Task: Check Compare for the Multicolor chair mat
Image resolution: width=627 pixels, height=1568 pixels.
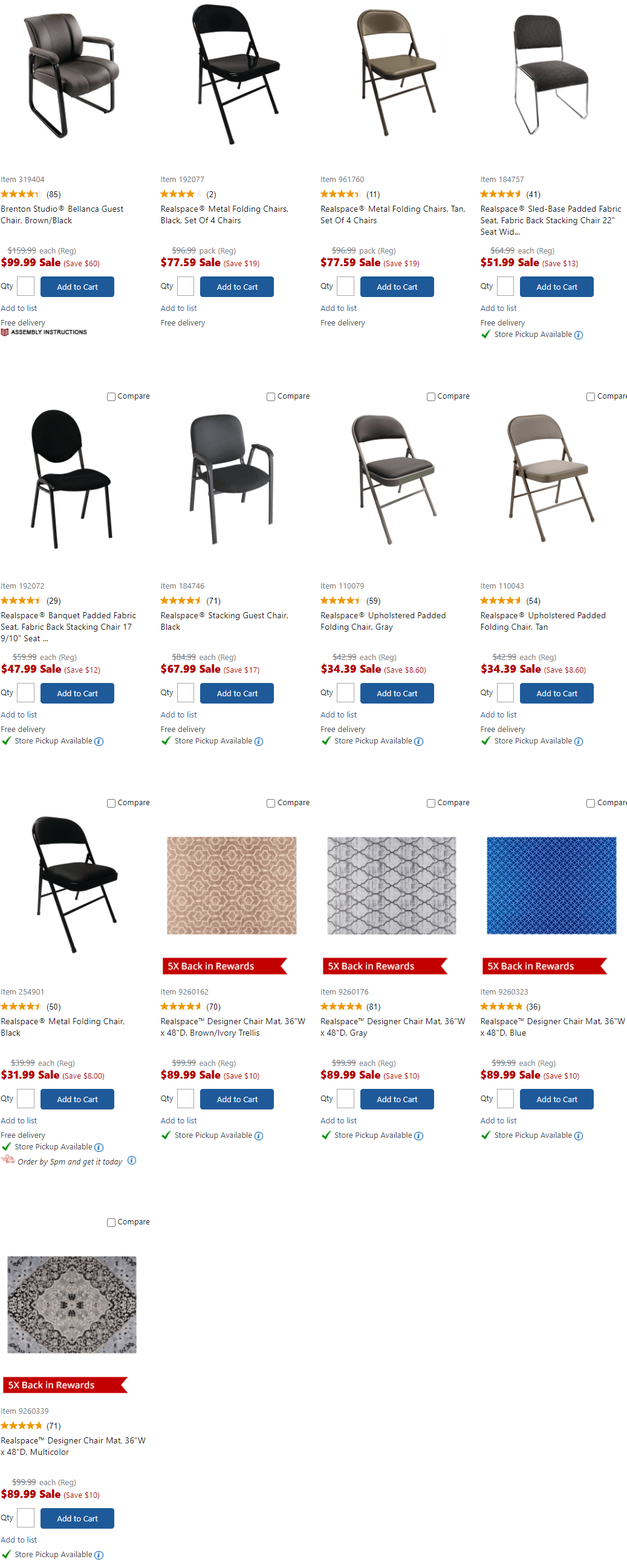Action: coord(111,1221)
